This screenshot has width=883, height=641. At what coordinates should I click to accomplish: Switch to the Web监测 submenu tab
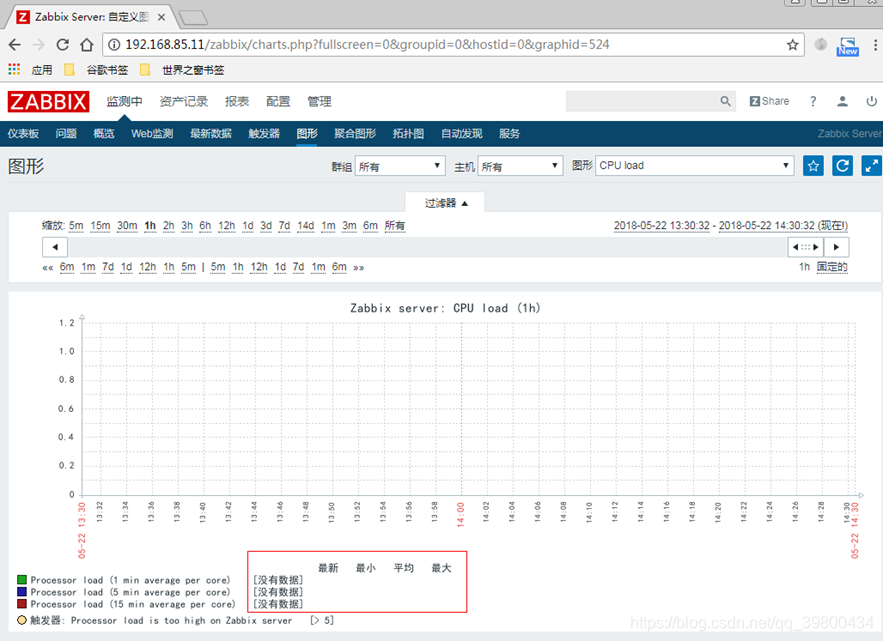click(x=152, y=133)
